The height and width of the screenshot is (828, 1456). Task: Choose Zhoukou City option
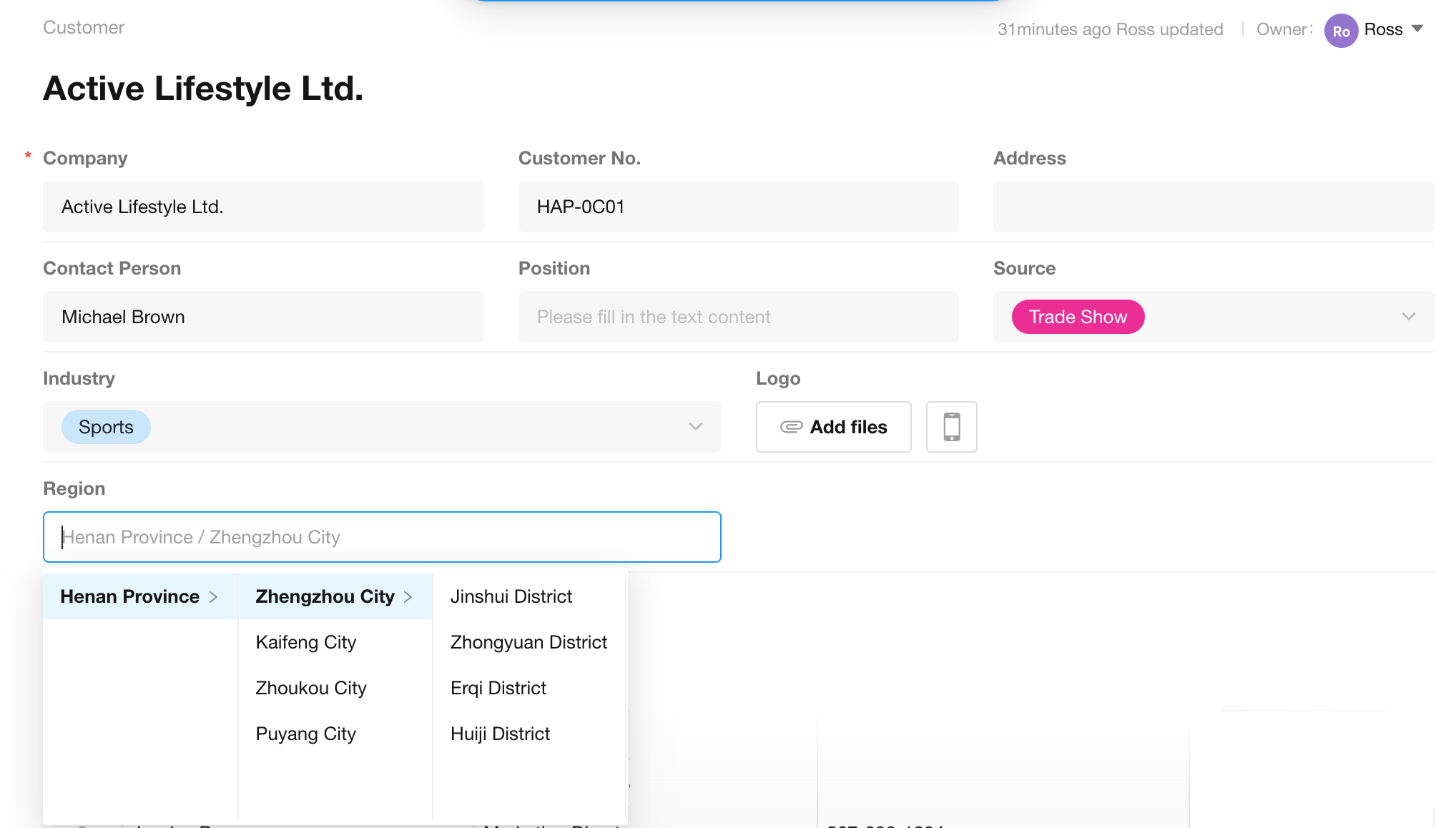[311, 688]
